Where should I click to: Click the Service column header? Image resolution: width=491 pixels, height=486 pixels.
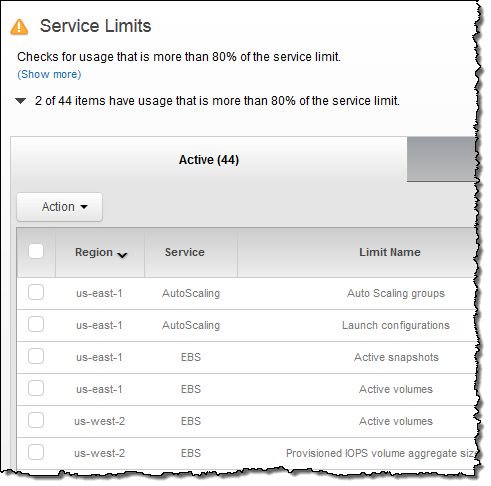[x=185, y=252]
